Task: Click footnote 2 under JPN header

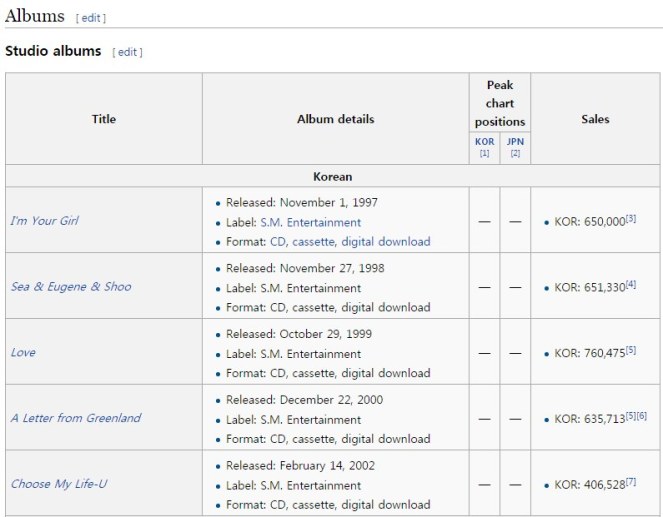Action: point(515,154)
